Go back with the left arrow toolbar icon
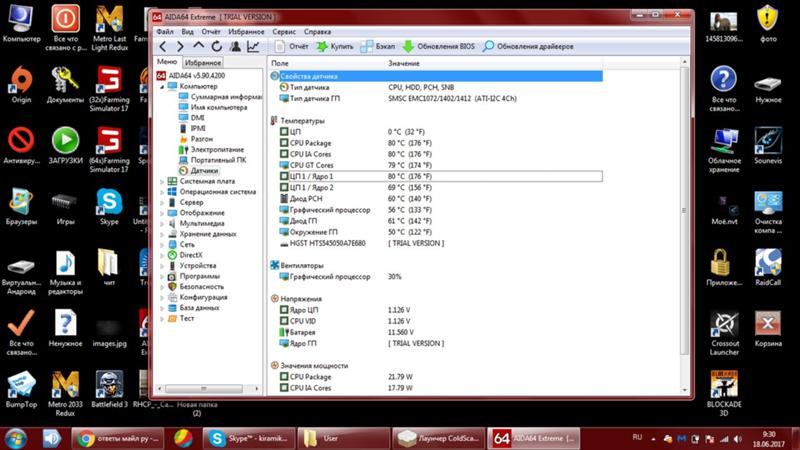This screenshot has height=450, width=800. [163, 46]
